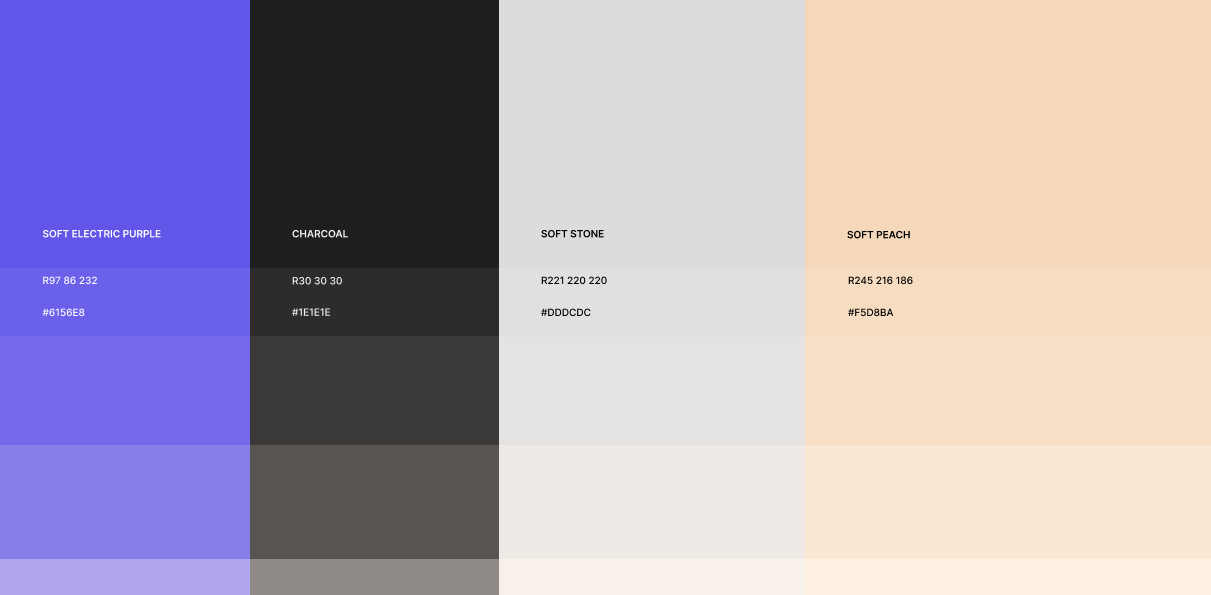Image resolution: width=1211 pixels, height=595 pixels.
Task: Pick the lightest peach tint at bottom
Action: tap(1008, 577)
